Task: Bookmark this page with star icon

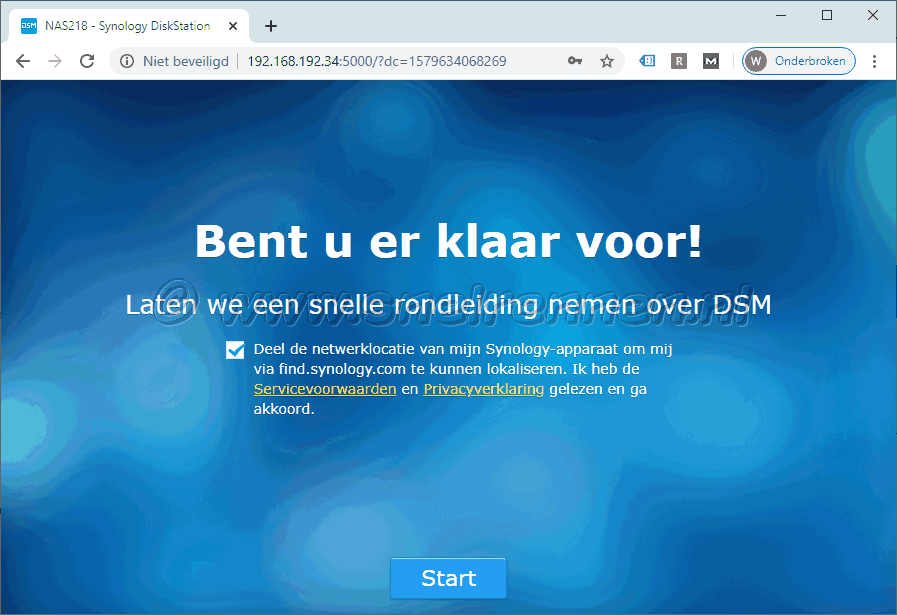Action: pos(607,61)
